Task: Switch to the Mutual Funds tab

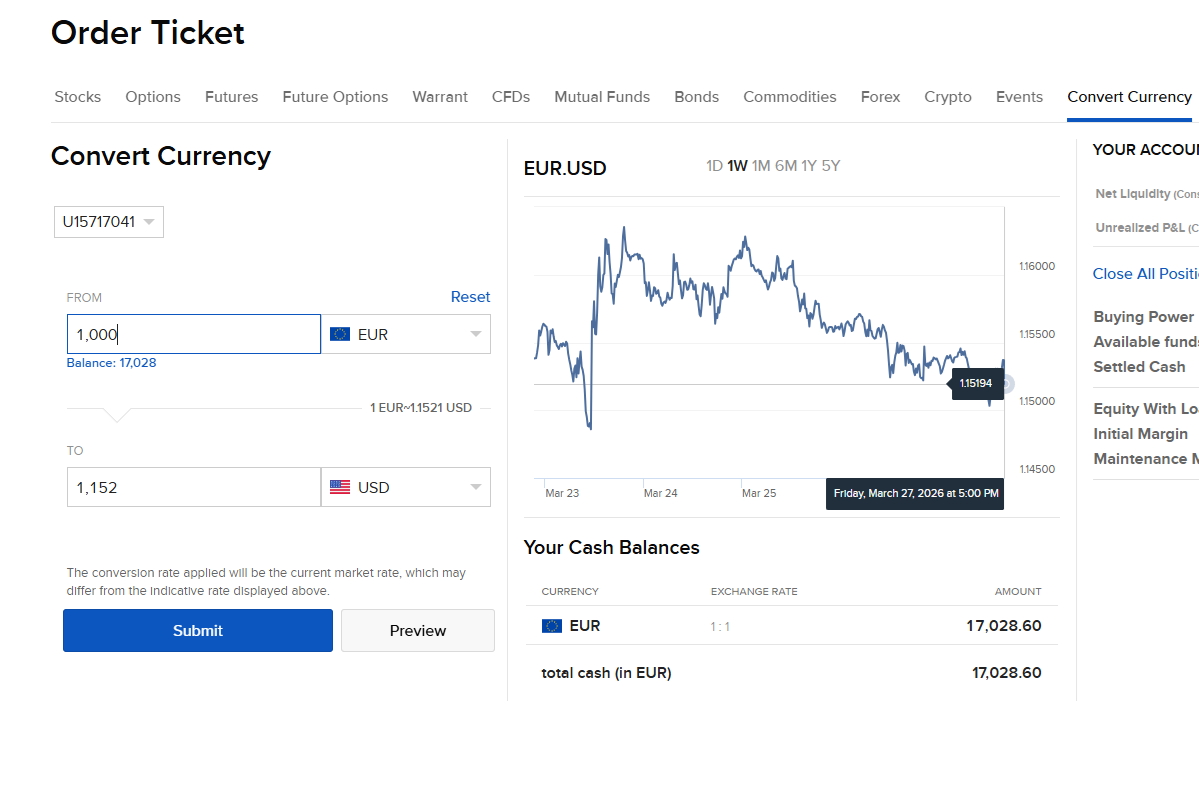Action: (x=602, y=97)
